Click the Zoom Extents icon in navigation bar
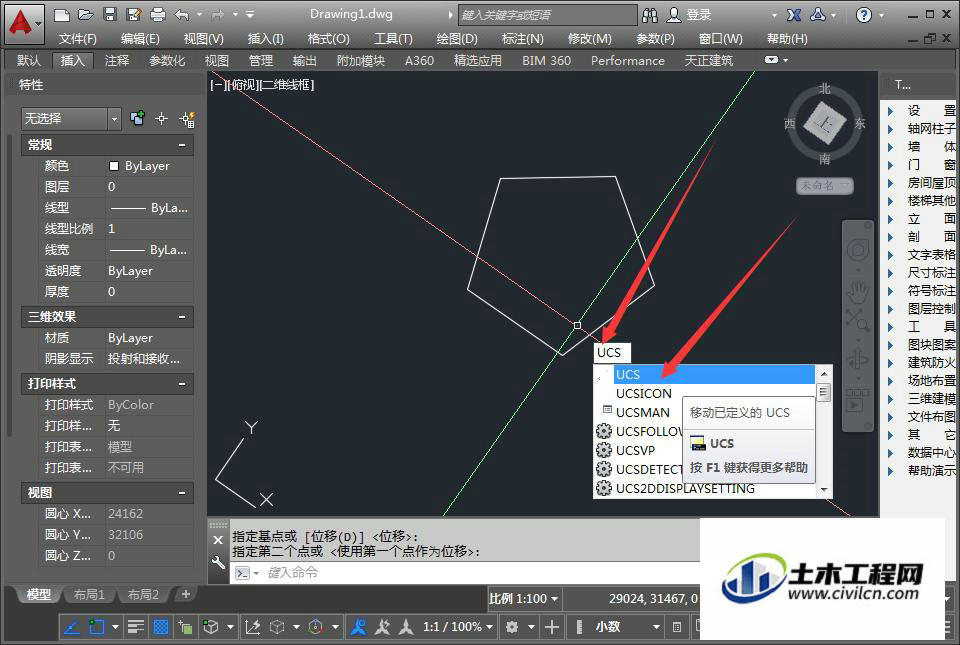Screen dimensions: 960x645 coord(857,320)
